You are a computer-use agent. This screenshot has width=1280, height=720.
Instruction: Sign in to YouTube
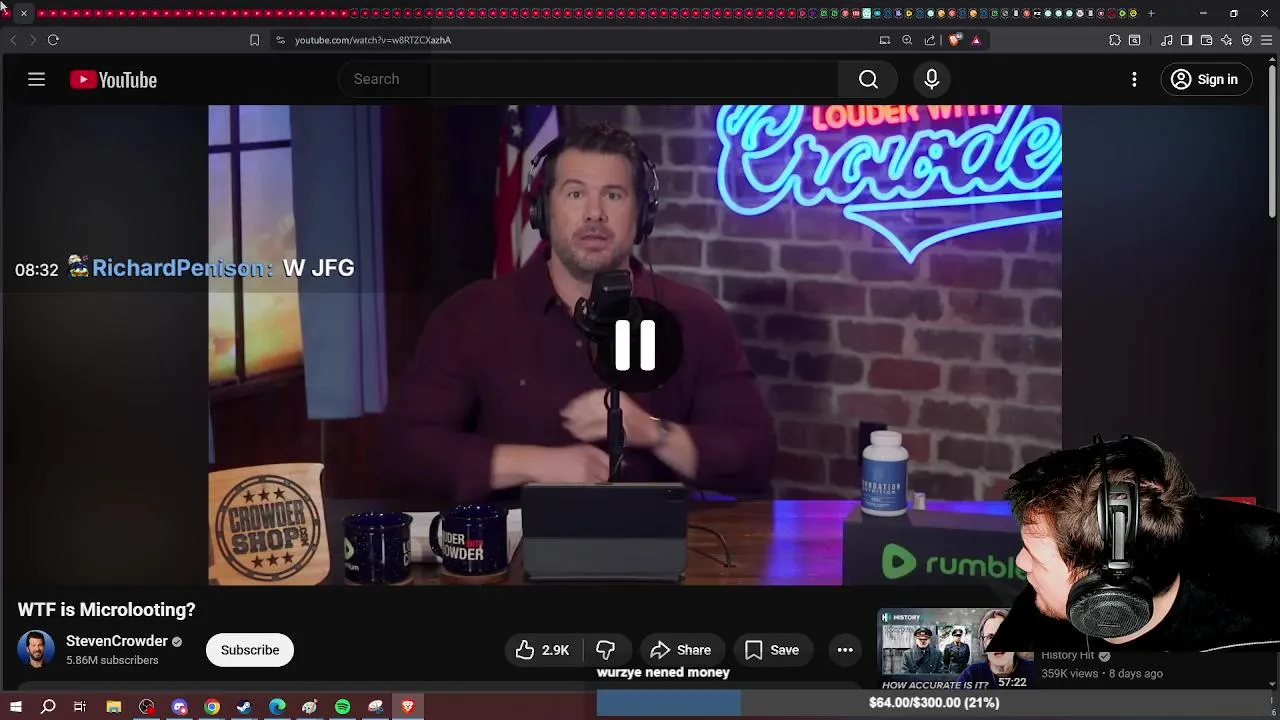(1205, 79)
